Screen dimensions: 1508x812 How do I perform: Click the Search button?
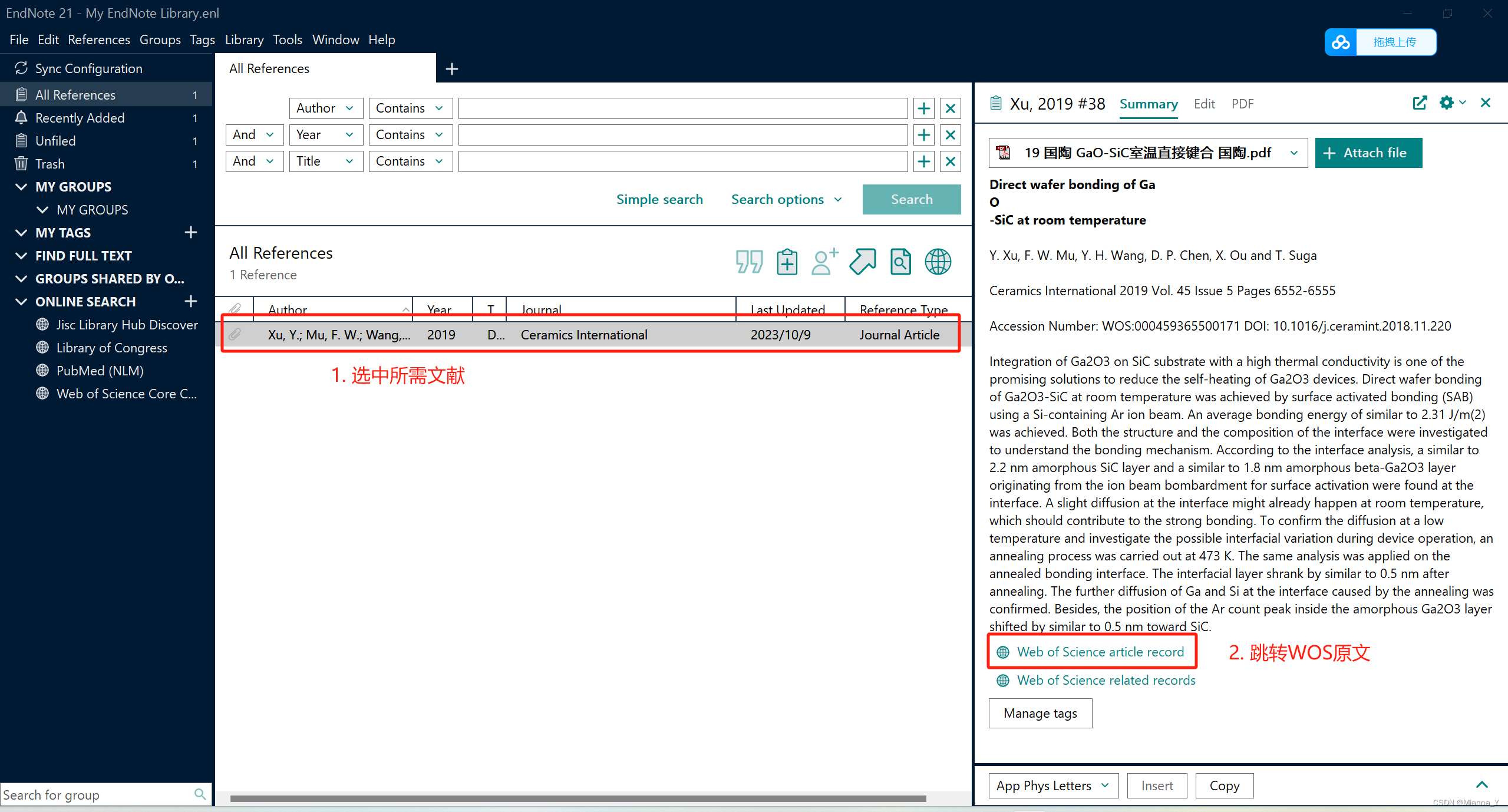point(910,199)
